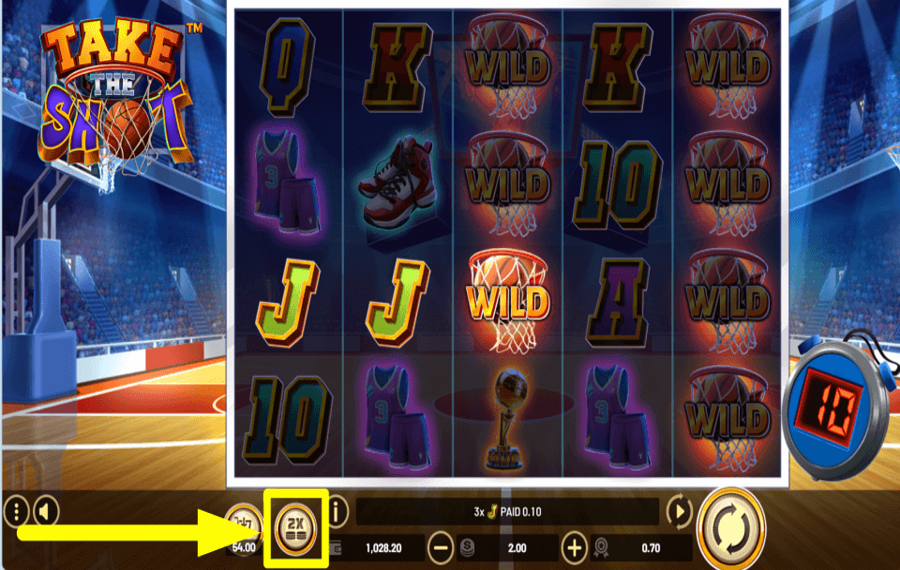900x570 pixels.
Task: Activate the 2X double-up chips button
Action: coord(296,528)
